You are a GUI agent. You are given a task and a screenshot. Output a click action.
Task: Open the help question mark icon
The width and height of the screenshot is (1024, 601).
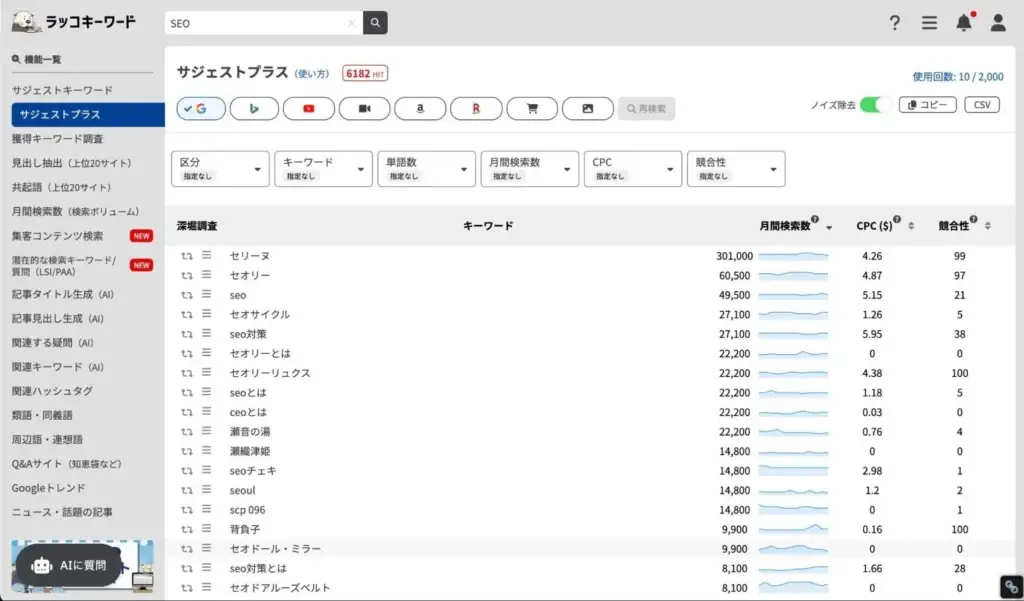[895, 23]
